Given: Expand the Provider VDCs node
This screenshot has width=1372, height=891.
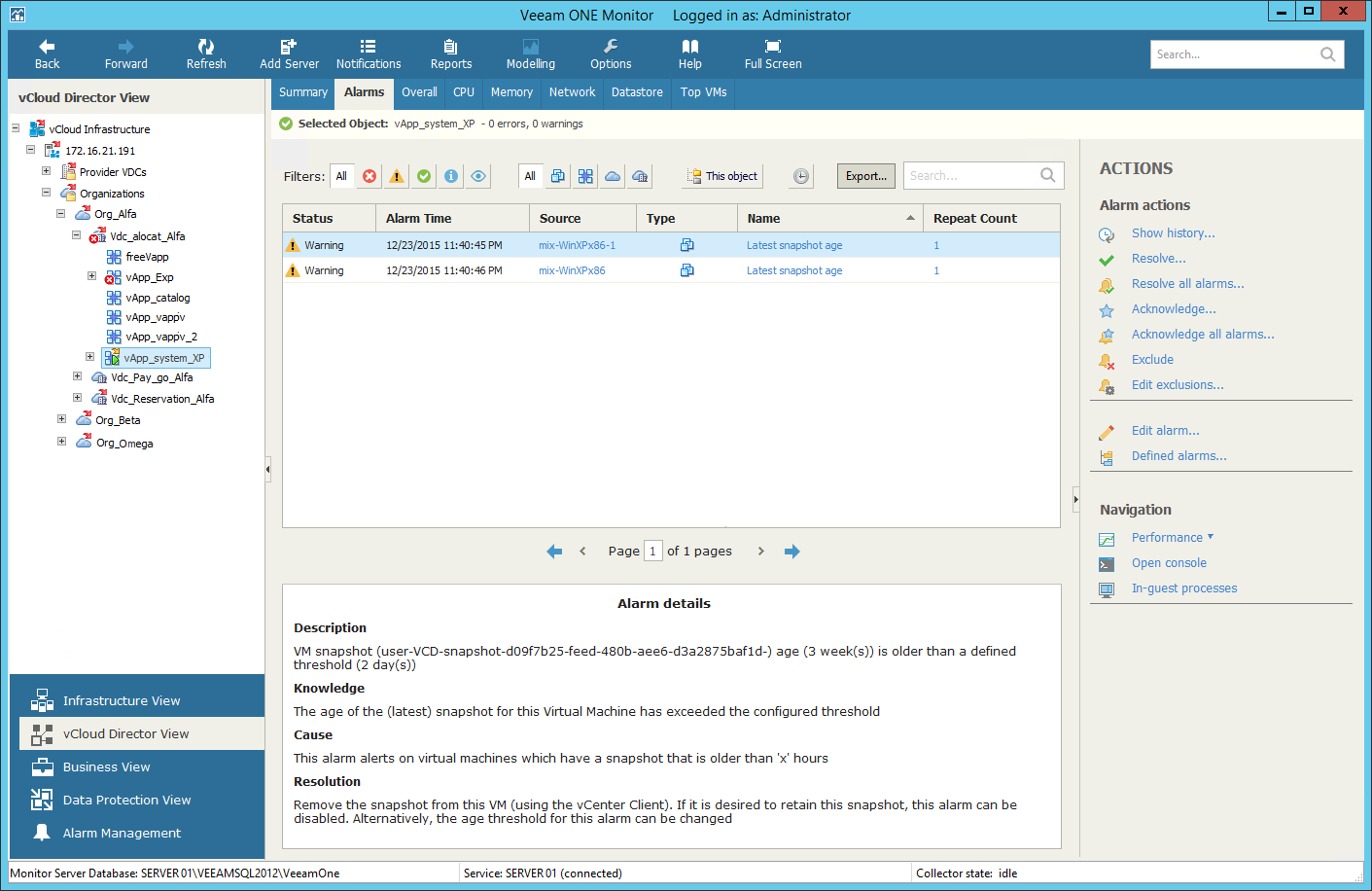Looking at the screenshot, I should (x=46, y=170).
